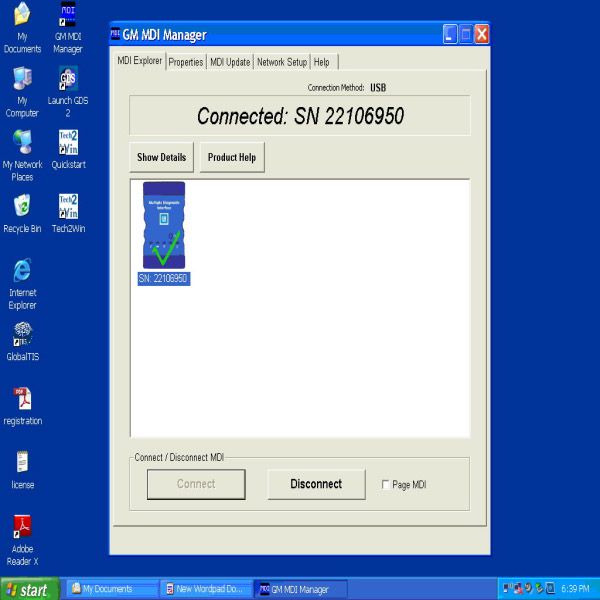
Task: Open the Tech2Win desktop shortcut
Action: click(x=68, y=207)
